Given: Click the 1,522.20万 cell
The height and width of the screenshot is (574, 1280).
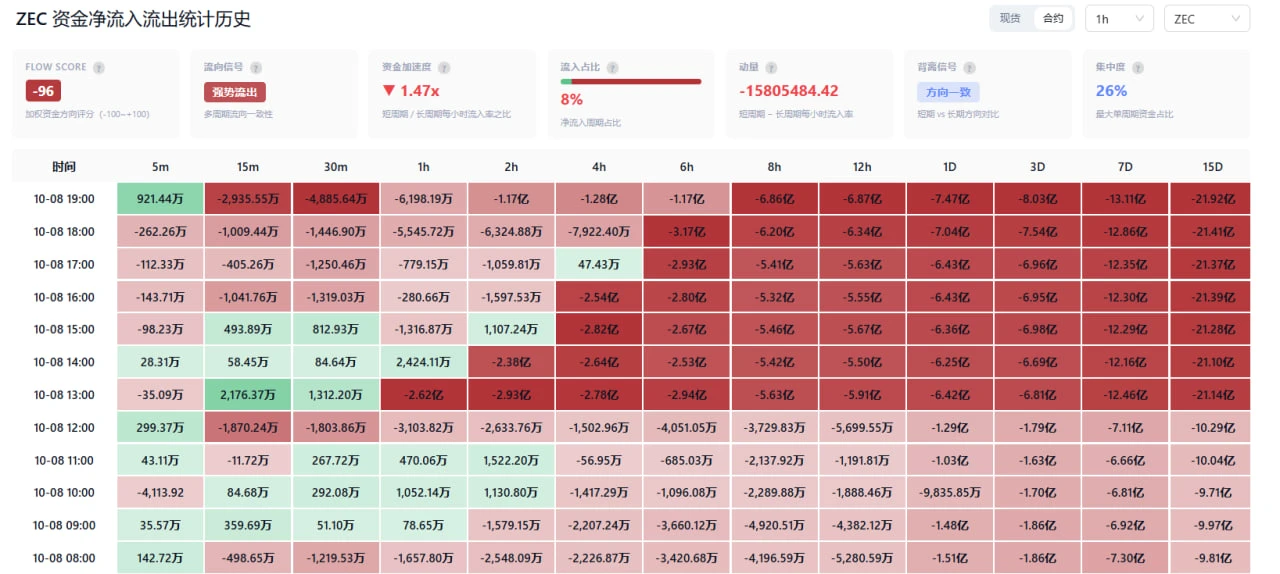Looking at the screenshot, I should [511, 460].
